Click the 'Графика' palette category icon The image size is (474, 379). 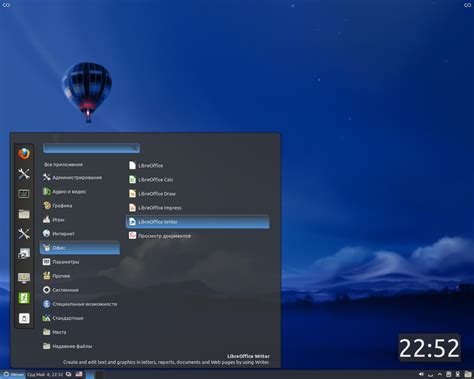(47, 206)
